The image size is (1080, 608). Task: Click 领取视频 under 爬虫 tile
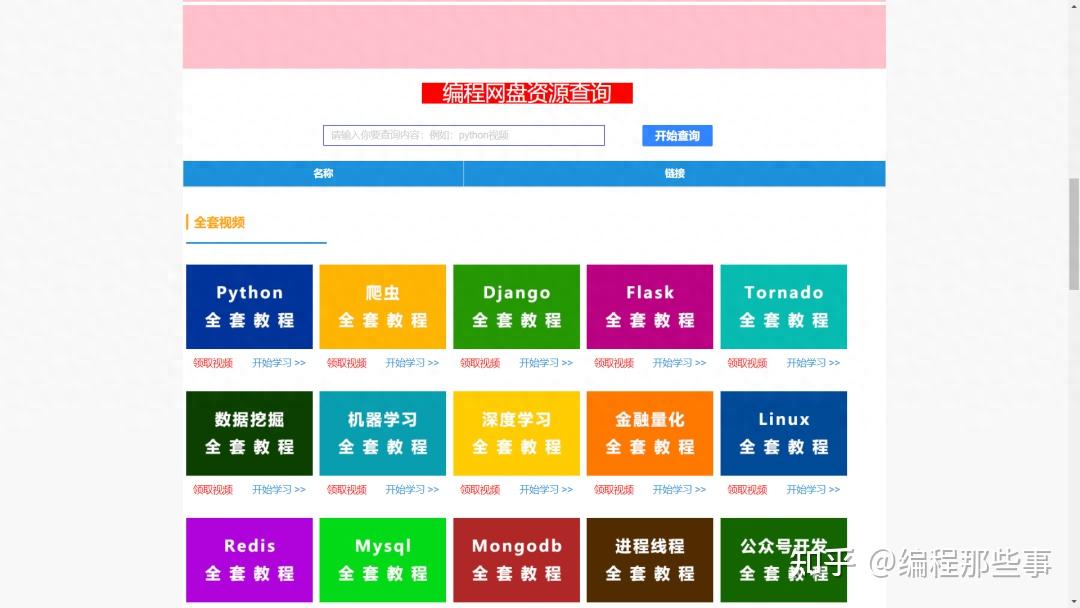pos(346,363)
